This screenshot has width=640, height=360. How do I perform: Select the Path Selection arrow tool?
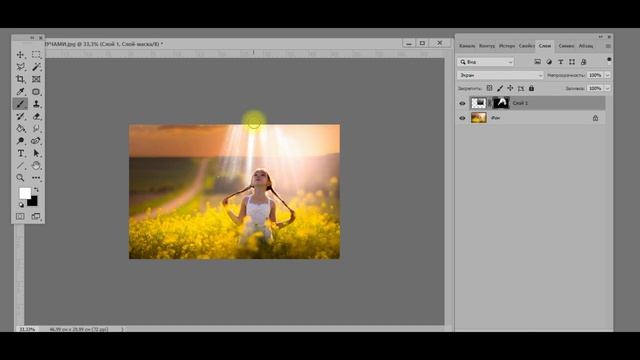tap(36, 153)
